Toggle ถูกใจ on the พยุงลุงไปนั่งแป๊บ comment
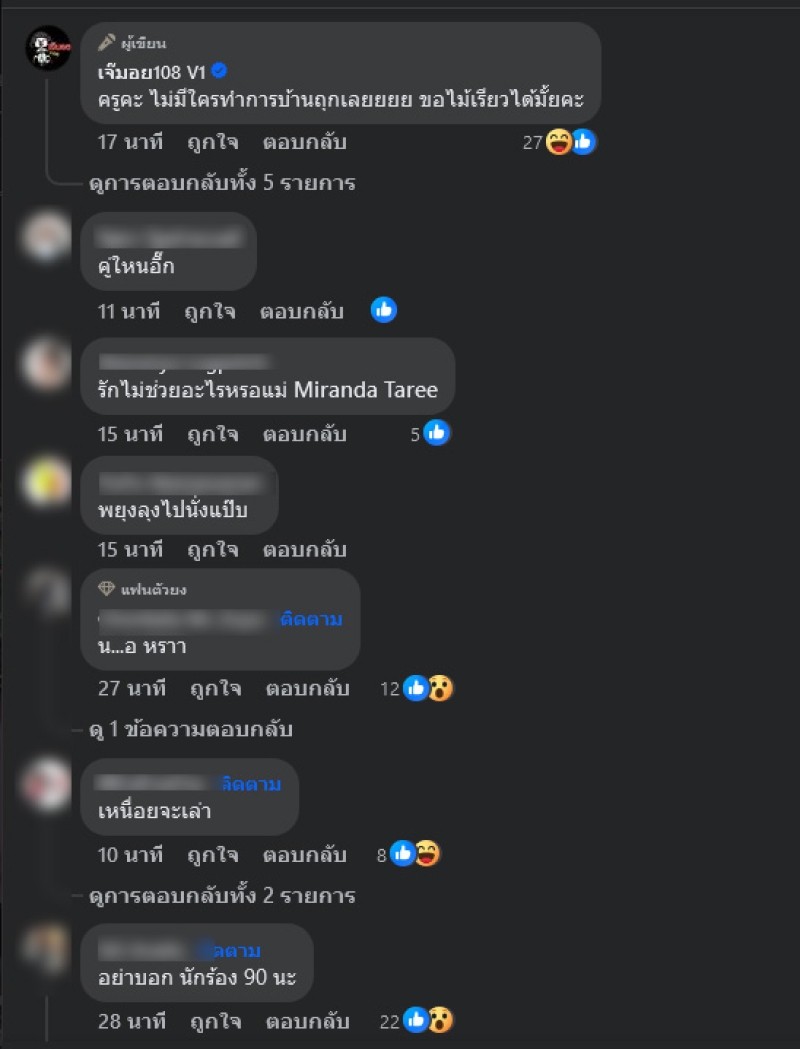 tap(213, 549)
